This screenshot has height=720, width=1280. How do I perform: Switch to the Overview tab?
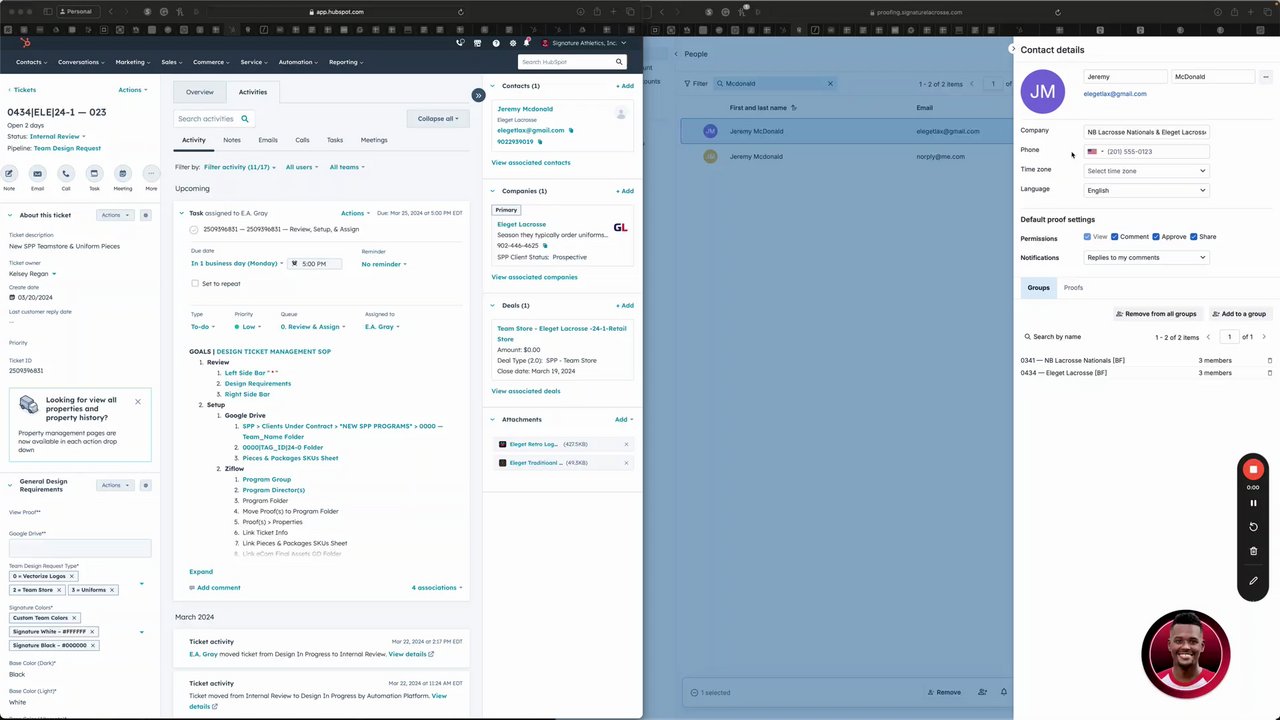pyautogui.click(x=199, y=92)
